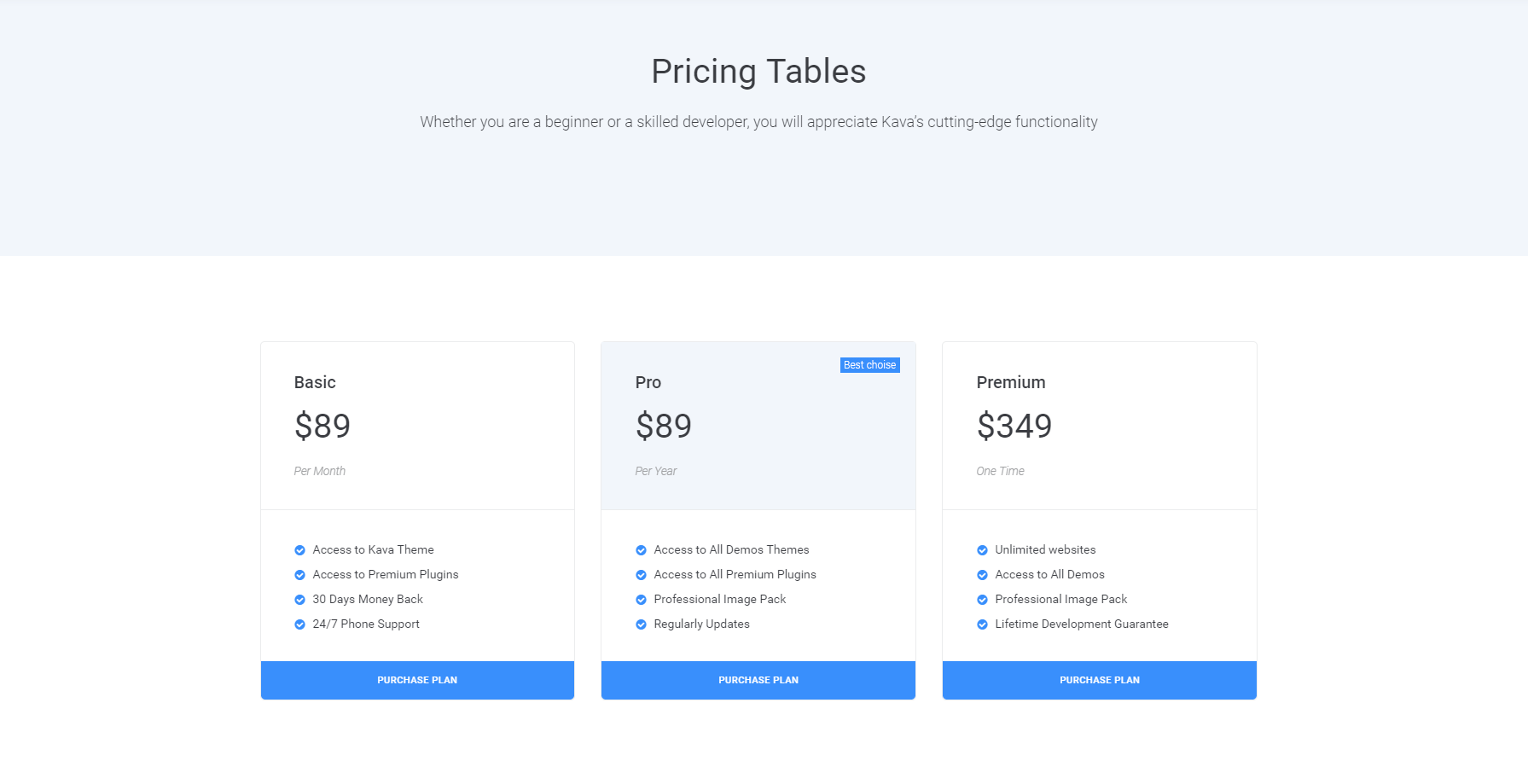
Task: Click checkmark icon beside Lifetime Development Guarantee
Action: pos(982,624)
